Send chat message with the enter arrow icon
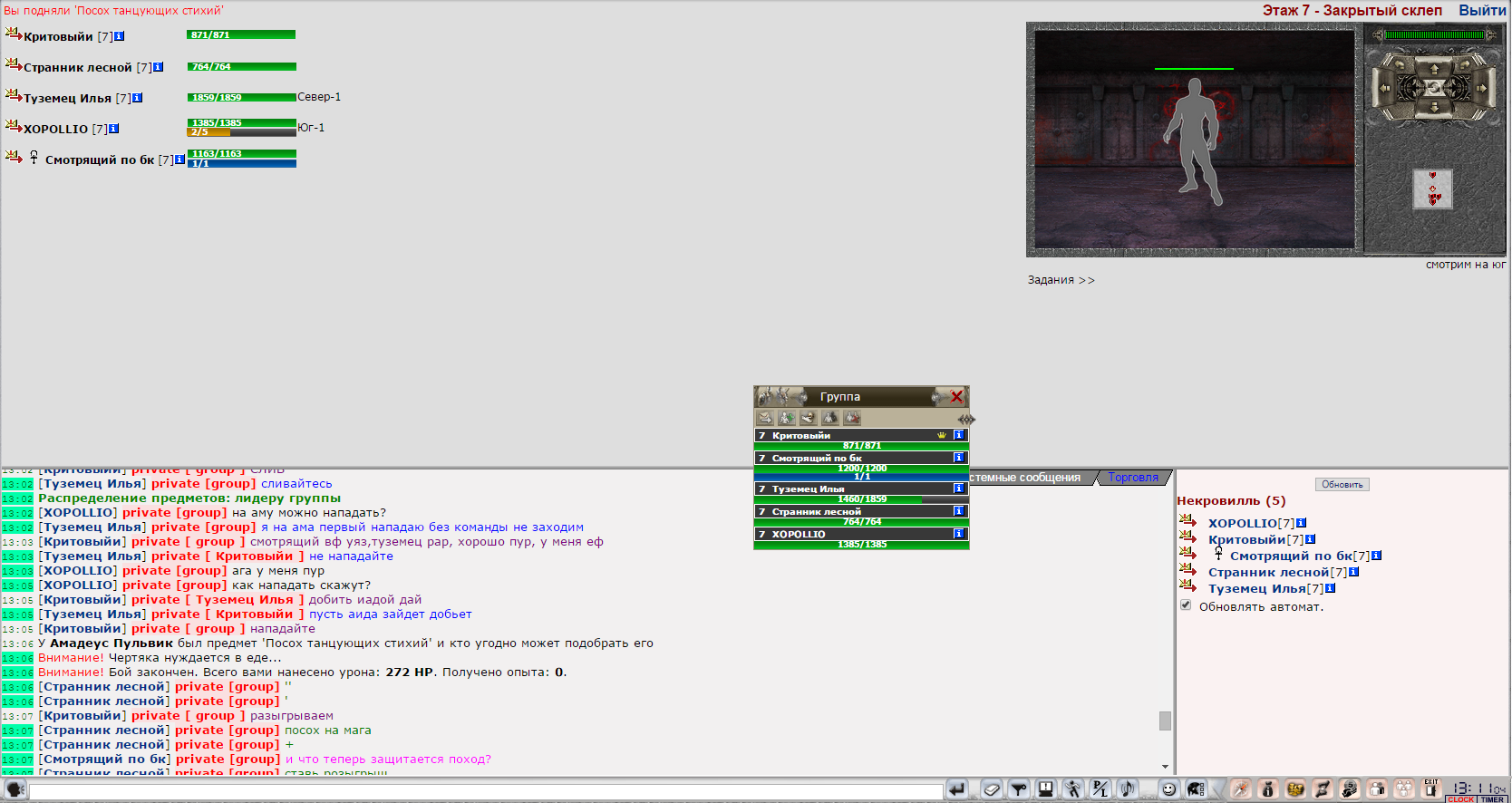1512x803 pixels. point(956,789)
